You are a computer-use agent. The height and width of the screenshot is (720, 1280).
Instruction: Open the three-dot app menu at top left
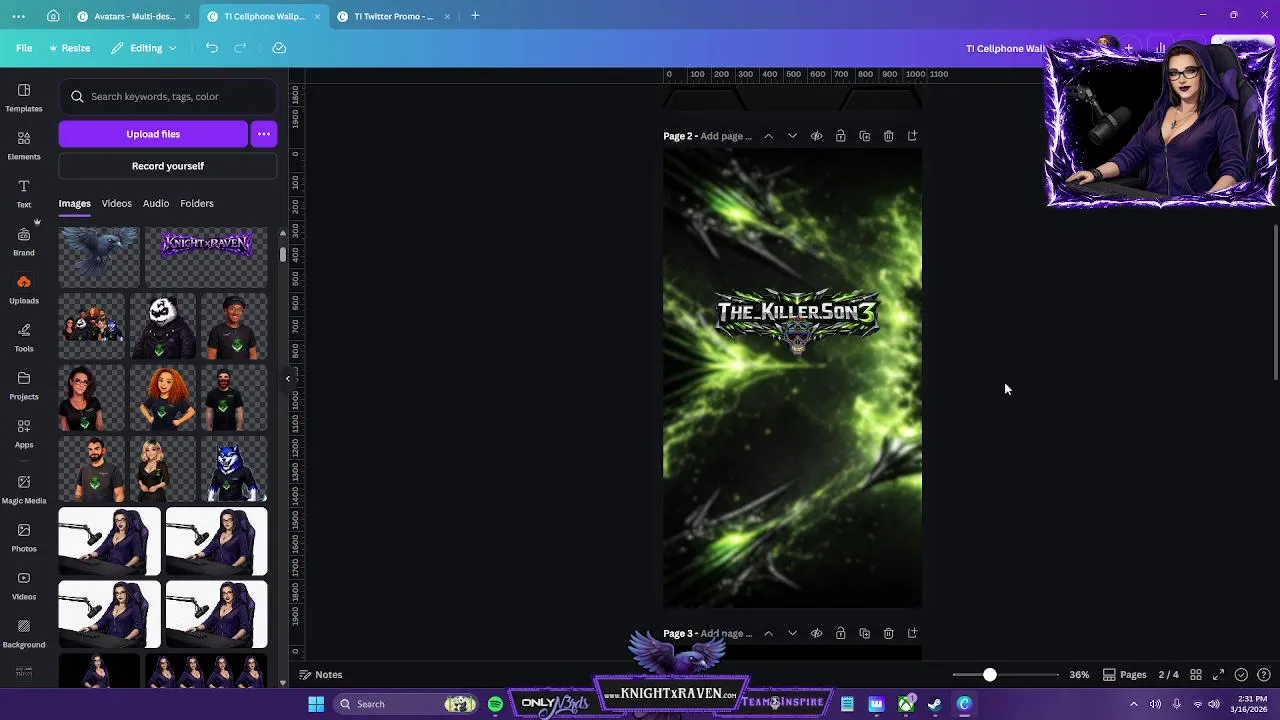pos(18,16)
